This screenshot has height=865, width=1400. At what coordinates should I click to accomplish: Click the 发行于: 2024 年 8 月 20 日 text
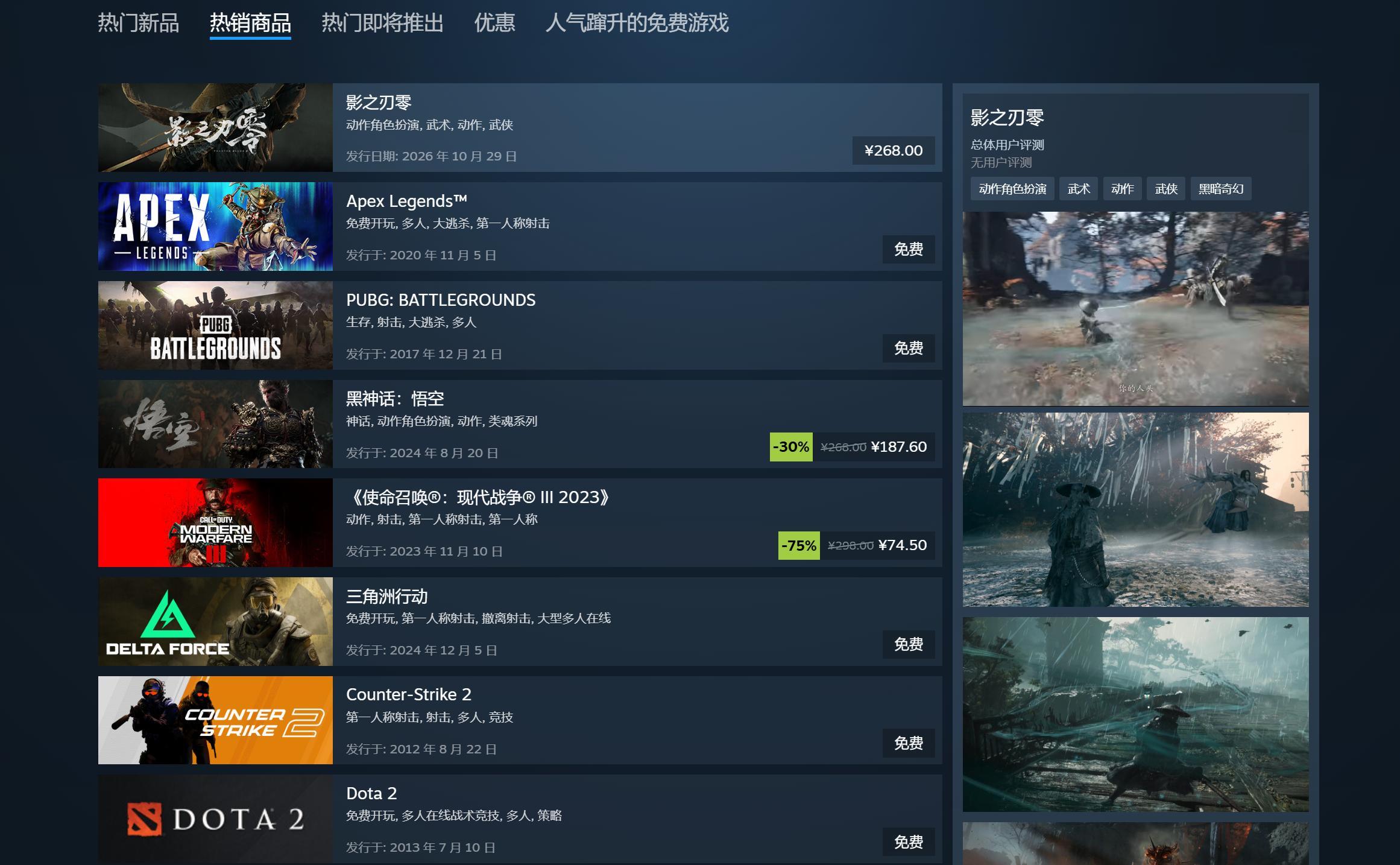[422, 453]
